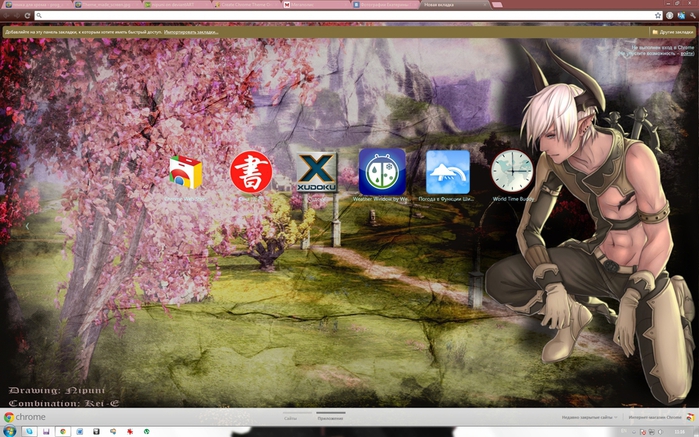This screenshot has height=437, width=699.
Task: Click the round grey extension icon in toolbar
Action: pos(670,16)
